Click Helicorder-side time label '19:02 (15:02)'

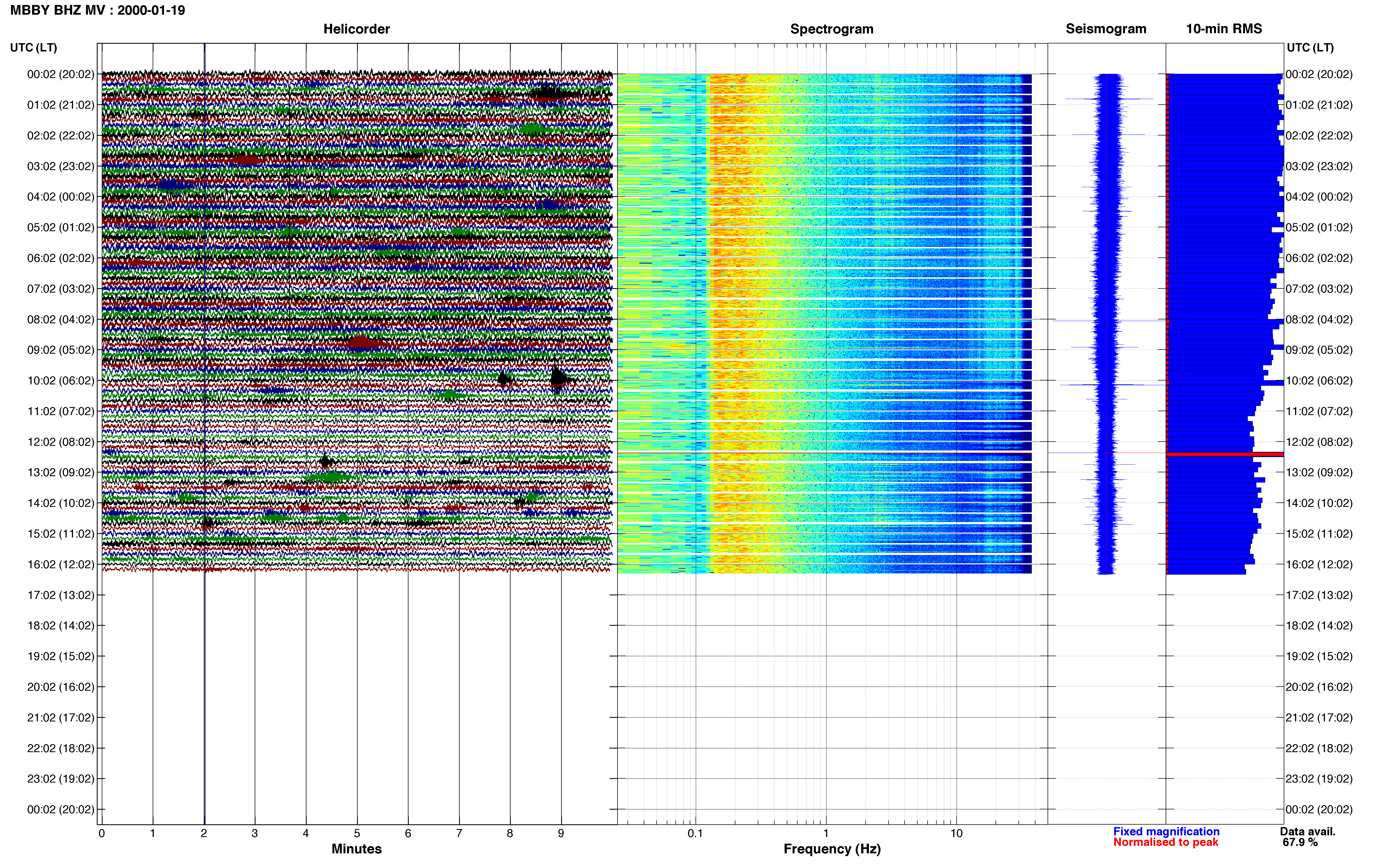point(61,656)
